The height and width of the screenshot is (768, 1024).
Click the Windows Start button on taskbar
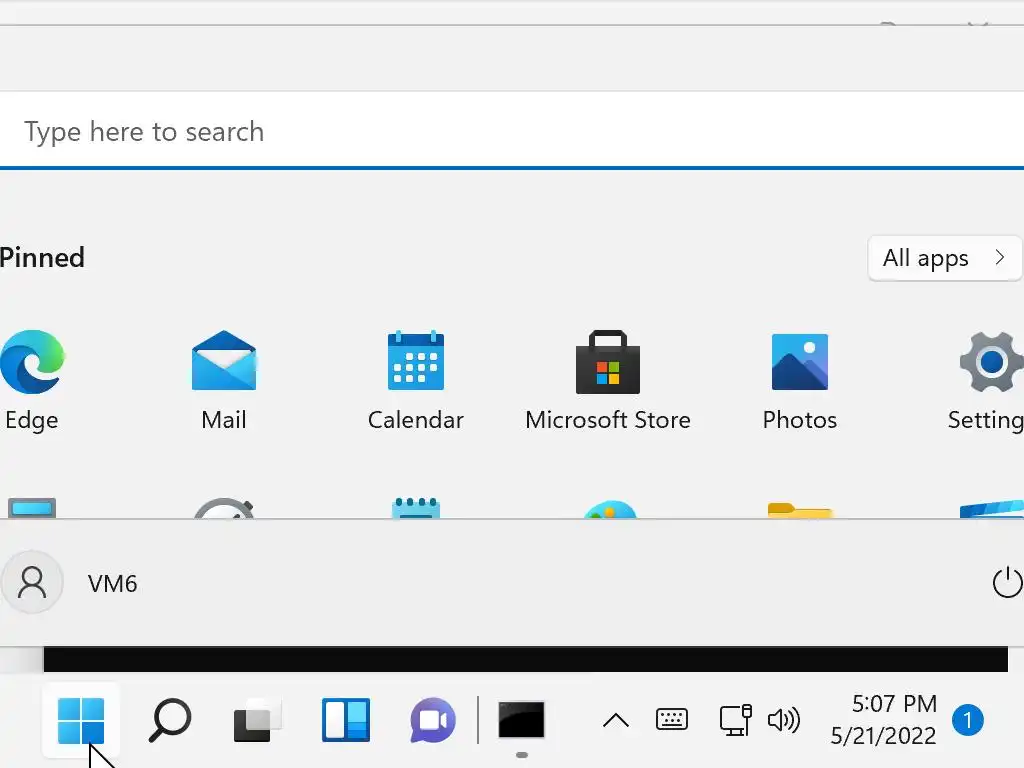(x=81, y=720)
